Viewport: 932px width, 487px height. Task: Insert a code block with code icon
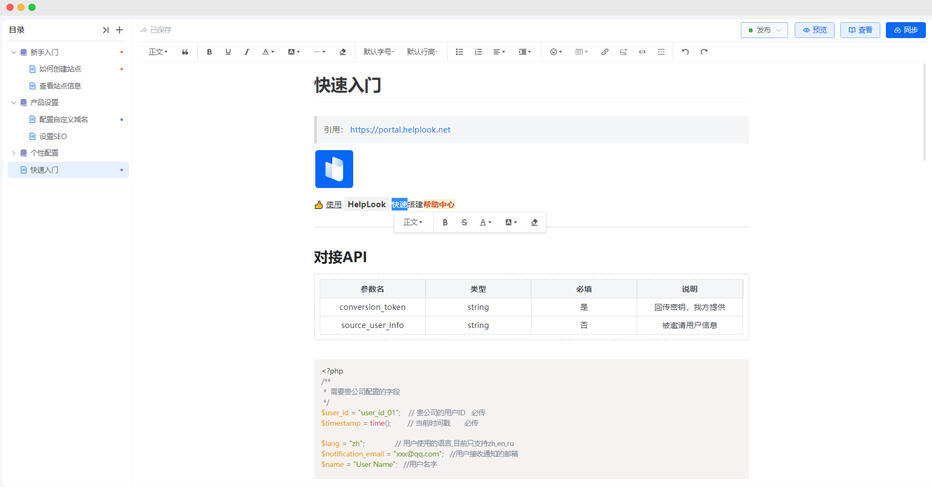coord(642,52)
